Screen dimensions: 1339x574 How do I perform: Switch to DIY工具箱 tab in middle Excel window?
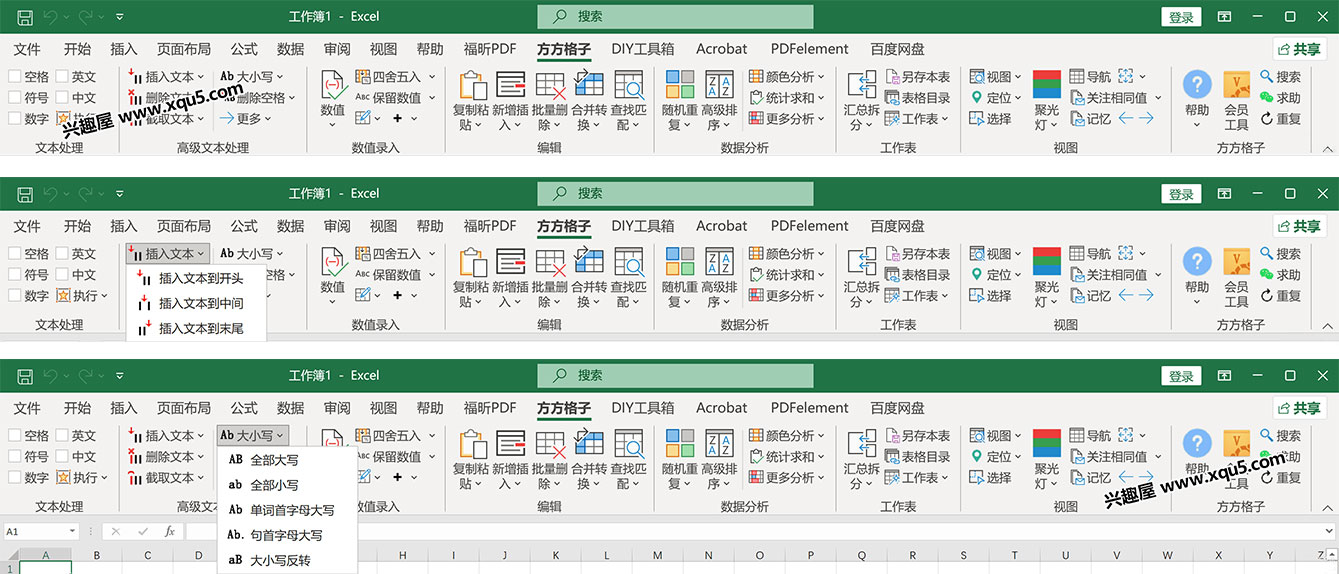tap(643, 226)
